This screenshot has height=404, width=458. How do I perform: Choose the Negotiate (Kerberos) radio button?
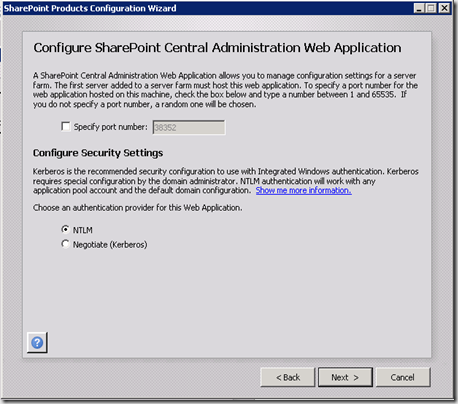click(65, 244)
